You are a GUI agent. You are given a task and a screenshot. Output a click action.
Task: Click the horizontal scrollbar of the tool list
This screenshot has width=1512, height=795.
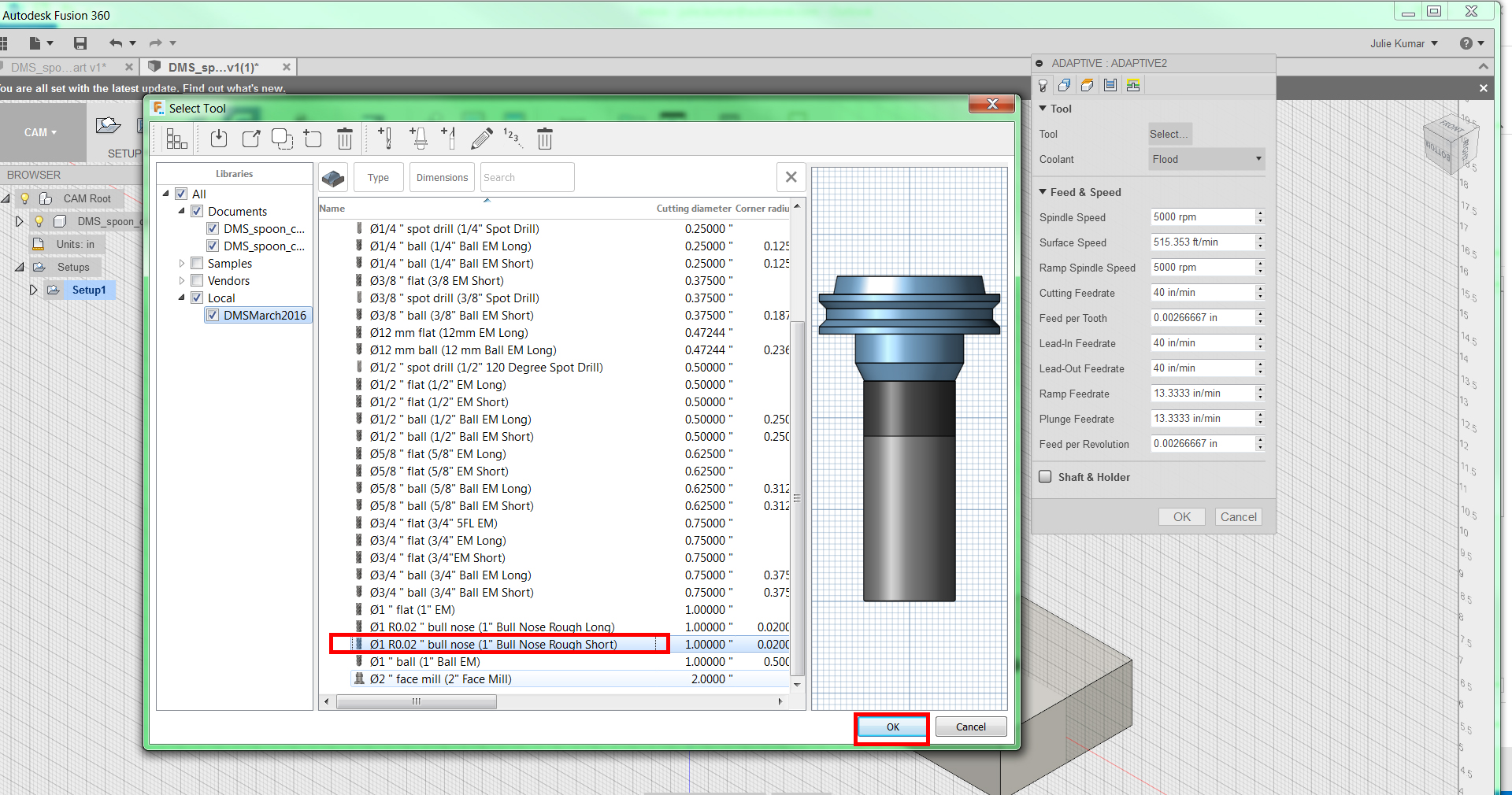(x=416, y=701)
